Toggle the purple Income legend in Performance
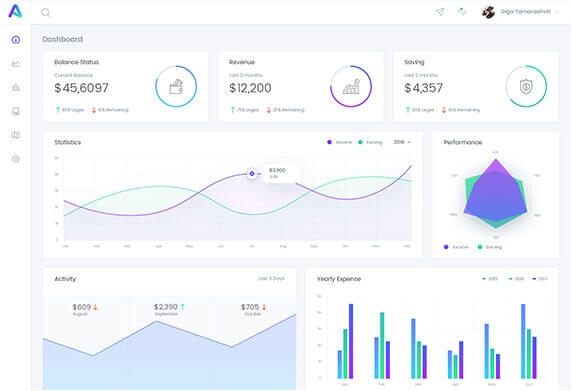The width and height of the screenshot is (572, 391). (456, 247)
